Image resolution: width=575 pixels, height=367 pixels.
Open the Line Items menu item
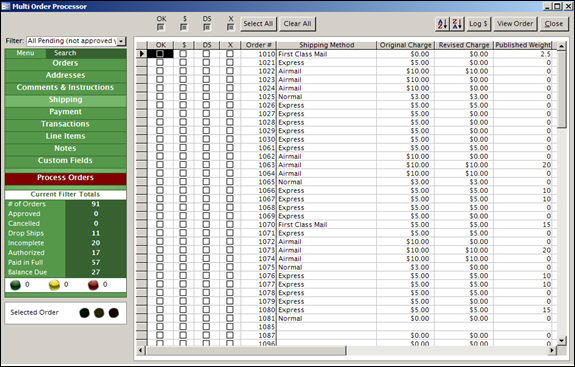(66, 136)
